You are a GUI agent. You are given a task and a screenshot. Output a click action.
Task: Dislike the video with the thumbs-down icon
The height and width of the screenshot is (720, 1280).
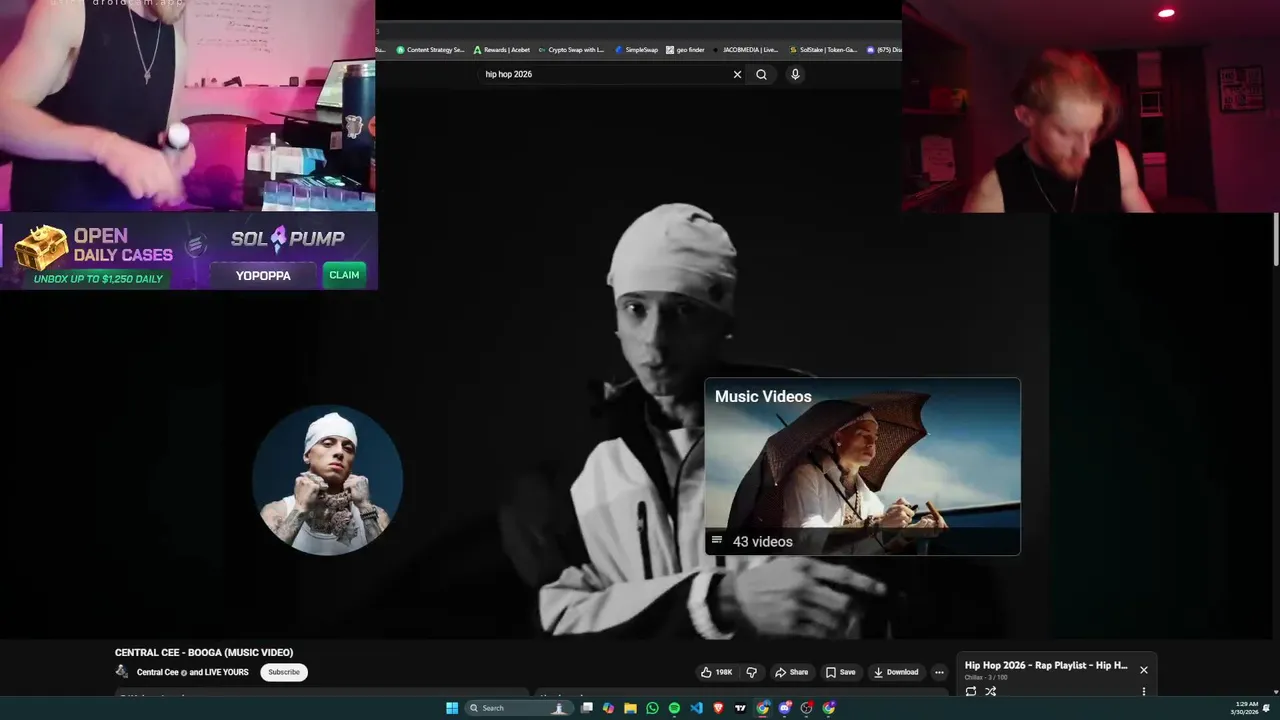pos(751,672)
